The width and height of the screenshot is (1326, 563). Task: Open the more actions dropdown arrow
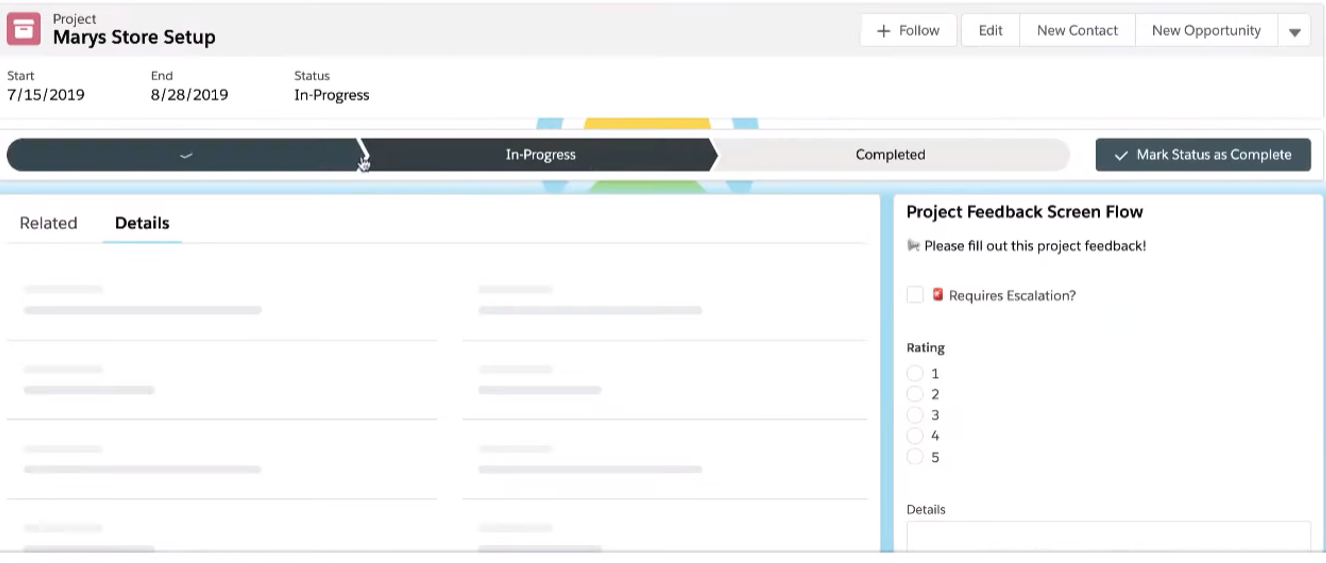1294,31
